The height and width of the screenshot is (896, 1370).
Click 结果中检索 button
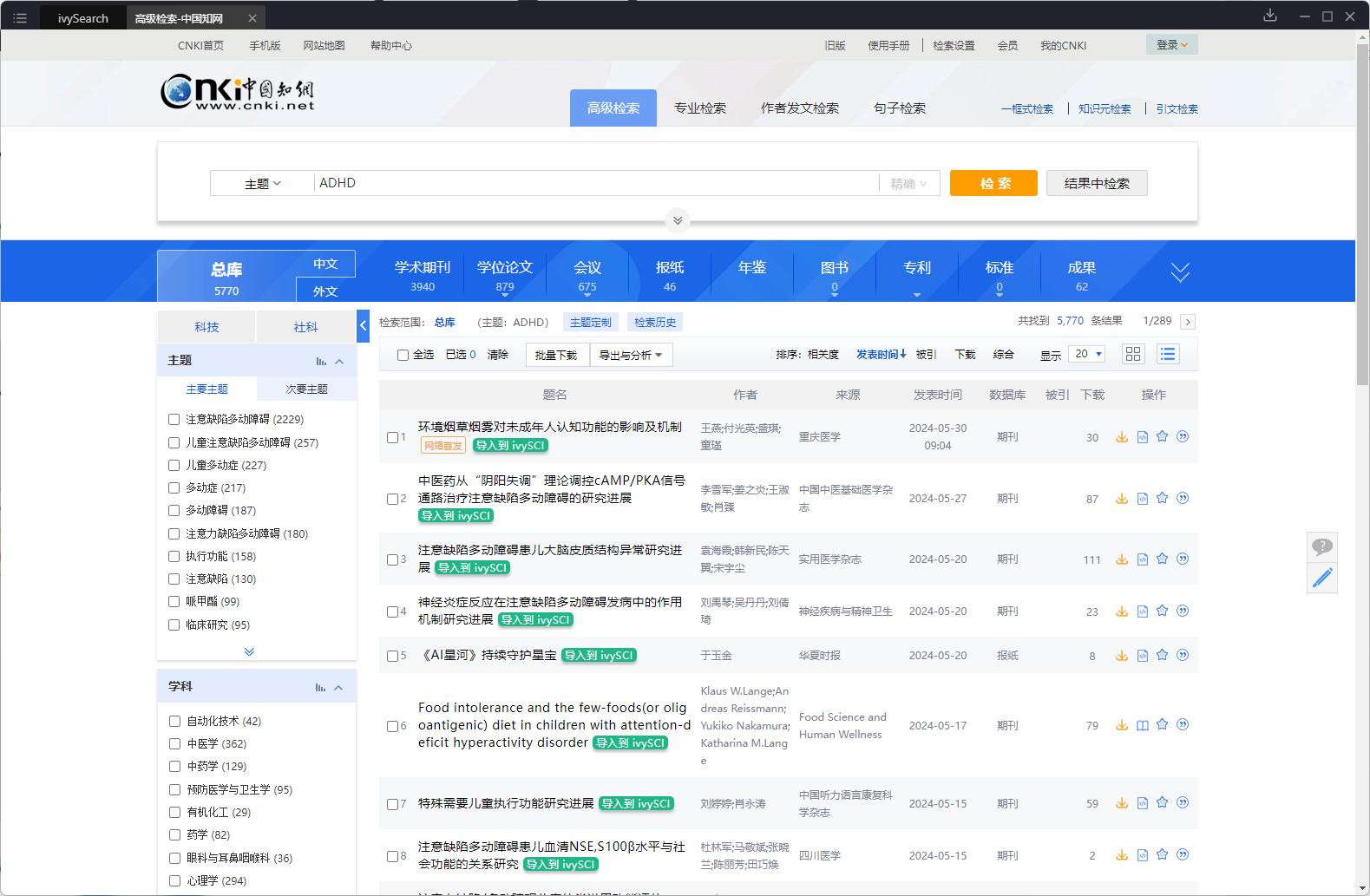click(1097, 183)
